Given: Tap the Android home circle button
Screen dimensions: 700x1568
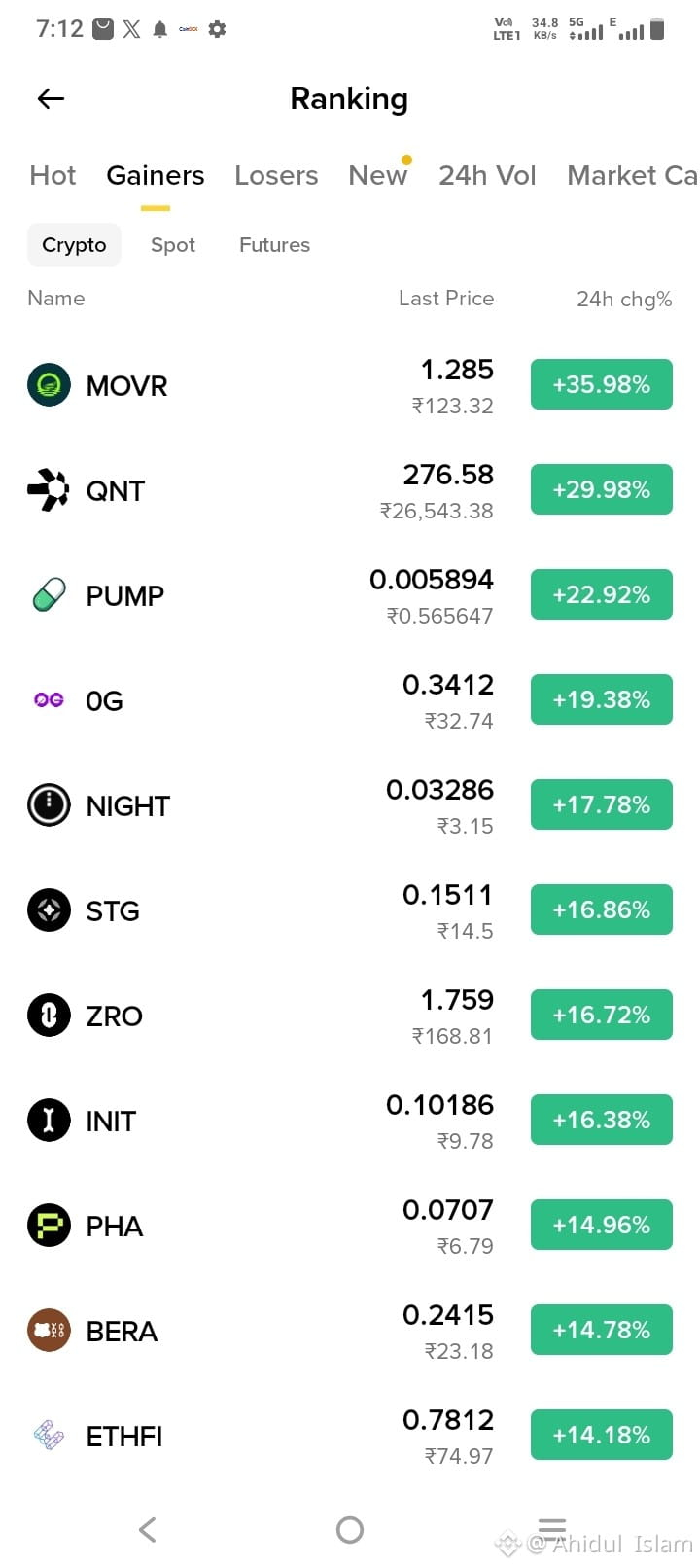Looking at the screenshot, I should (350, 1530).
